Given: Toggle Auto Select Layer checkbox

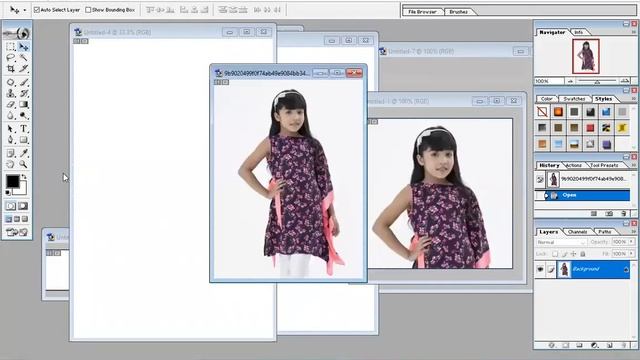Looking at the screenshot, I should [37, 9].
